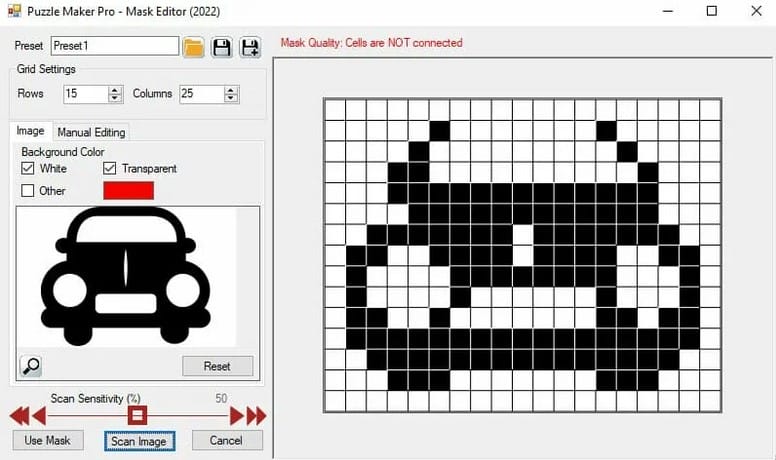Screen dimensions: 776x460
Task: Decrease sensitivity with single left arrow
Action: coord(40,416)
